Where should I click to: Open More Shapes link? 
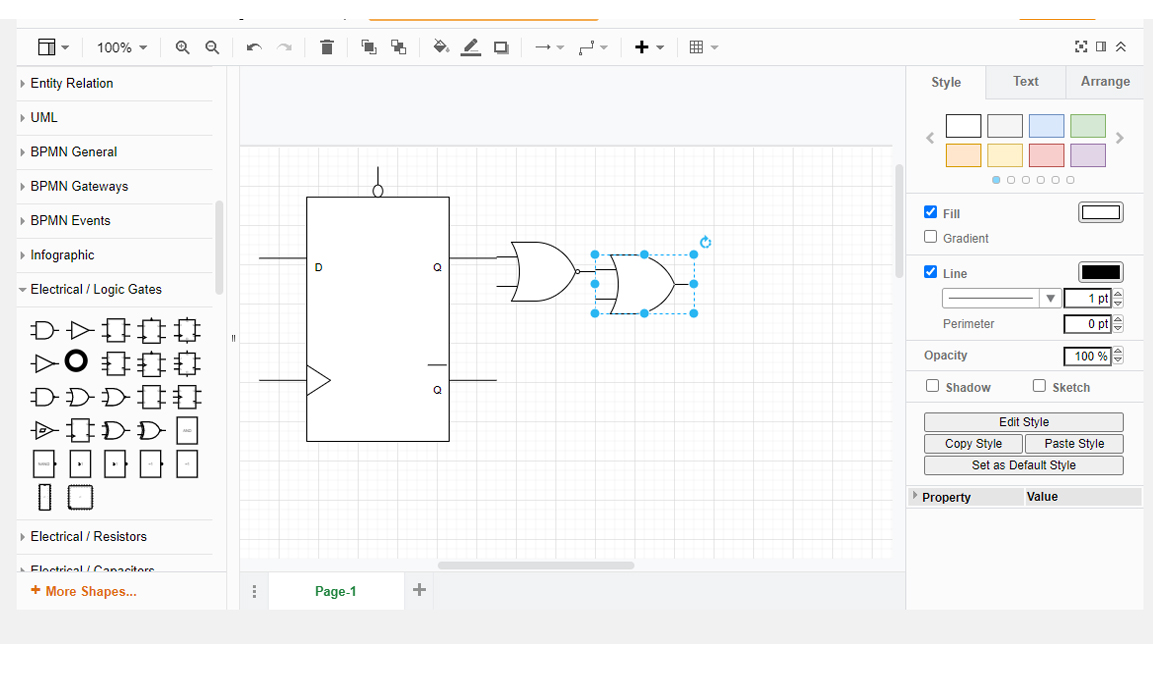pyautogui.click(x=84, y=591)
